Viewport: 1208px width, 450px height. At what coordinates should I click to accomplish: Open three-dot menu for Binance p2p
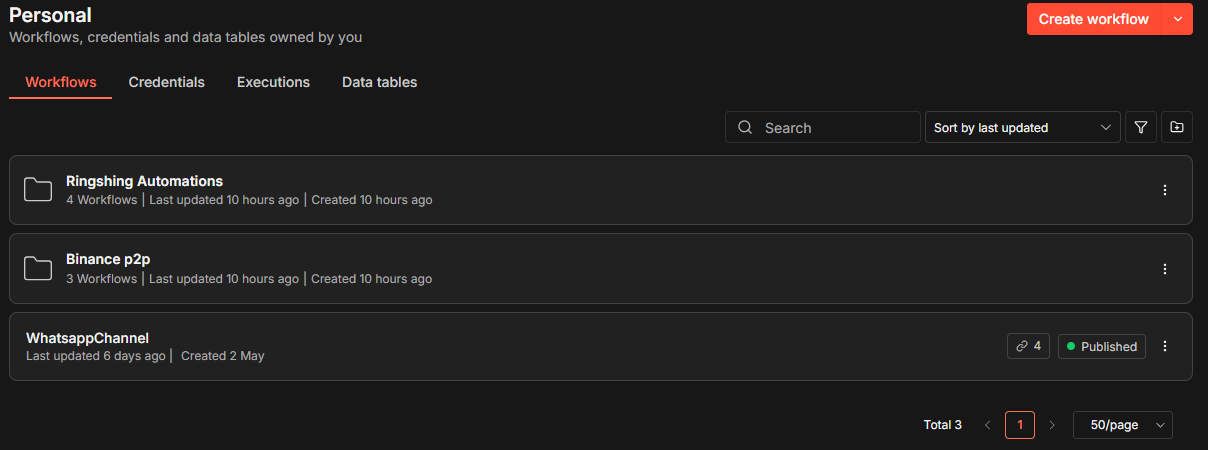(1164, 269)
